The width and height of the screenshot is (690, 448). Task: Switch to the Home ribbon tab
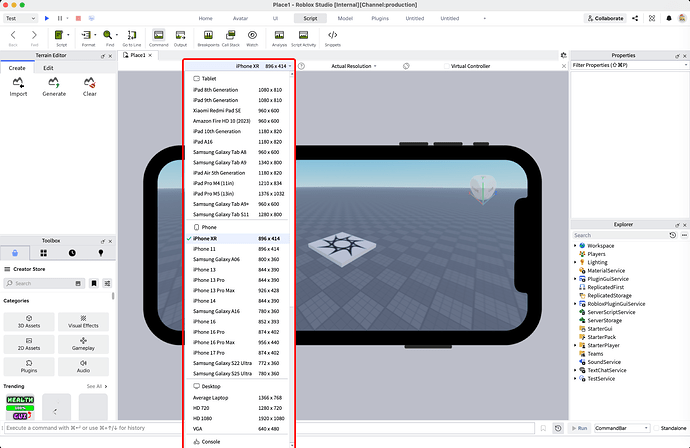click(x=206, y=18)
